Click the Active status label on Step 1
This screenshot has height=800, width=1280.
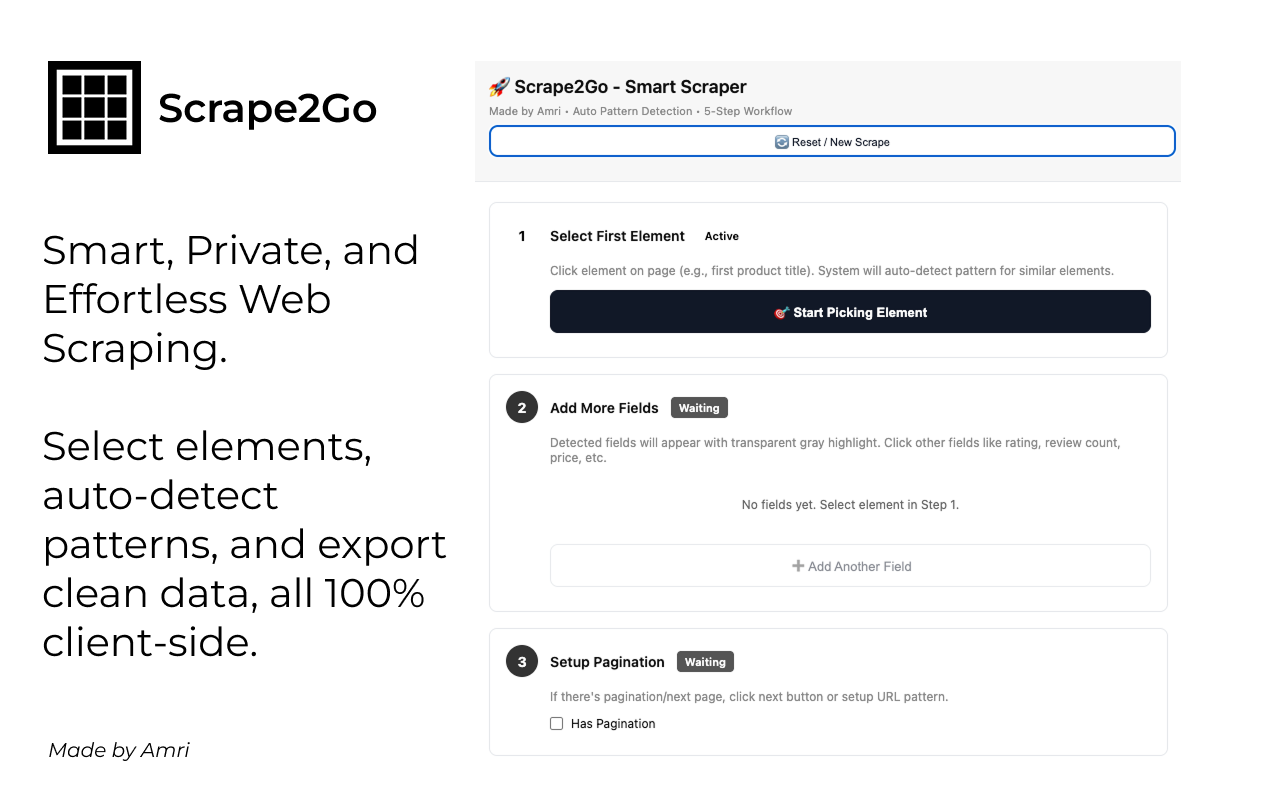pos(721,236)
